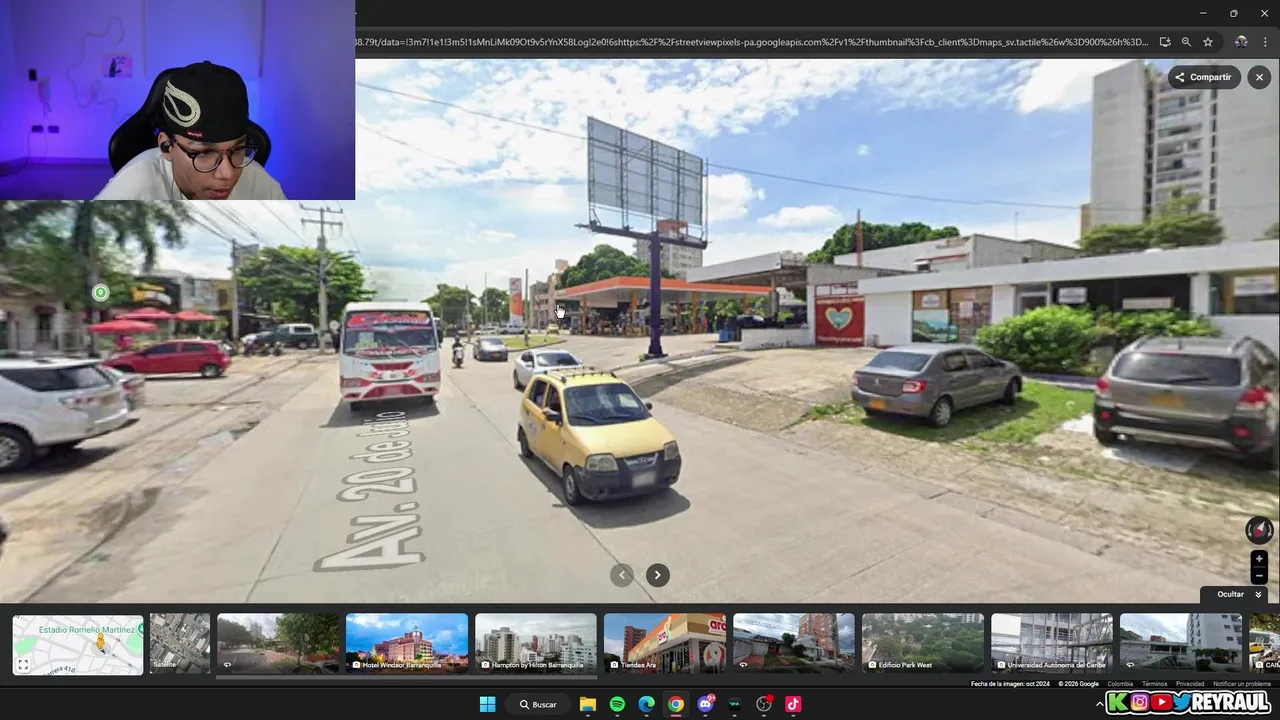
Task: Minimize the Chrome window
Action: [1204, 13]
